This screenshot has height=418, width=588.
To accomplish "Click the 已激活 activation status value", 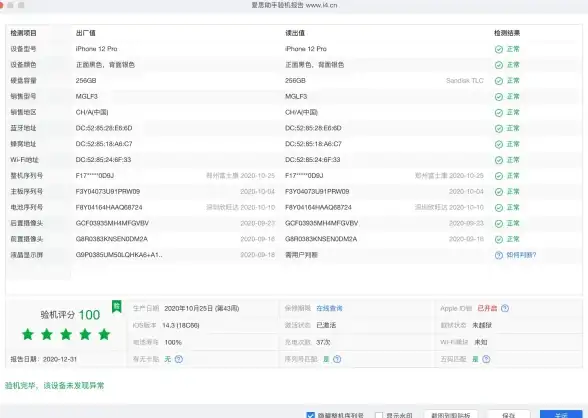I will [x=326, y=325].
